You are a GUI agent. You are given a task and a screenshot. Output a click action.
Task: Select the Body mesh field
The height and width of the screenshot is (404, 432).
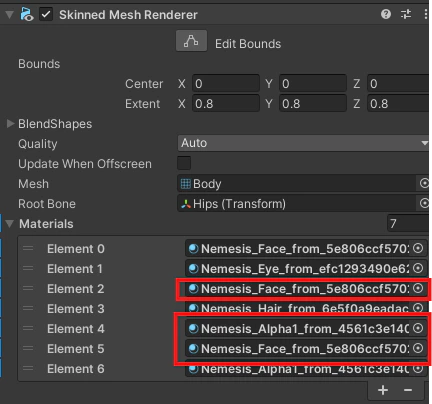(297, 183)
